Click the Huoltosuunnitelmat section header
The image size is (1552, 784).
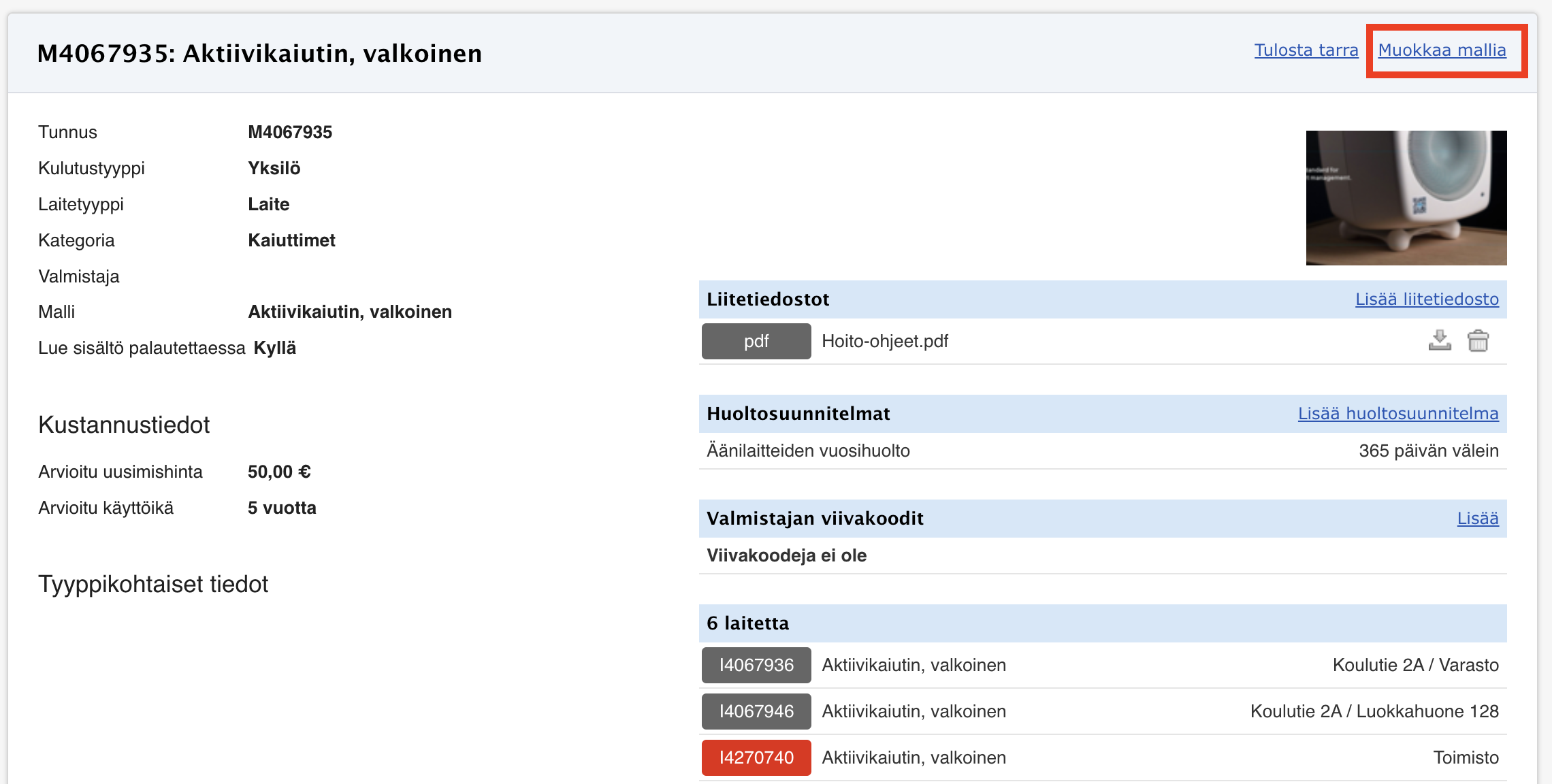[x=798, y=414]
